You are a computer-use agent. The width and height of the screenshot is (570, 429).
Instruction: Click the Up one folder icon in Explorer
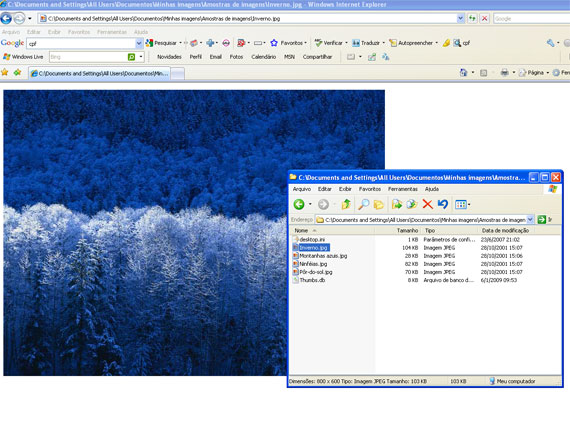tap(346, 204)
